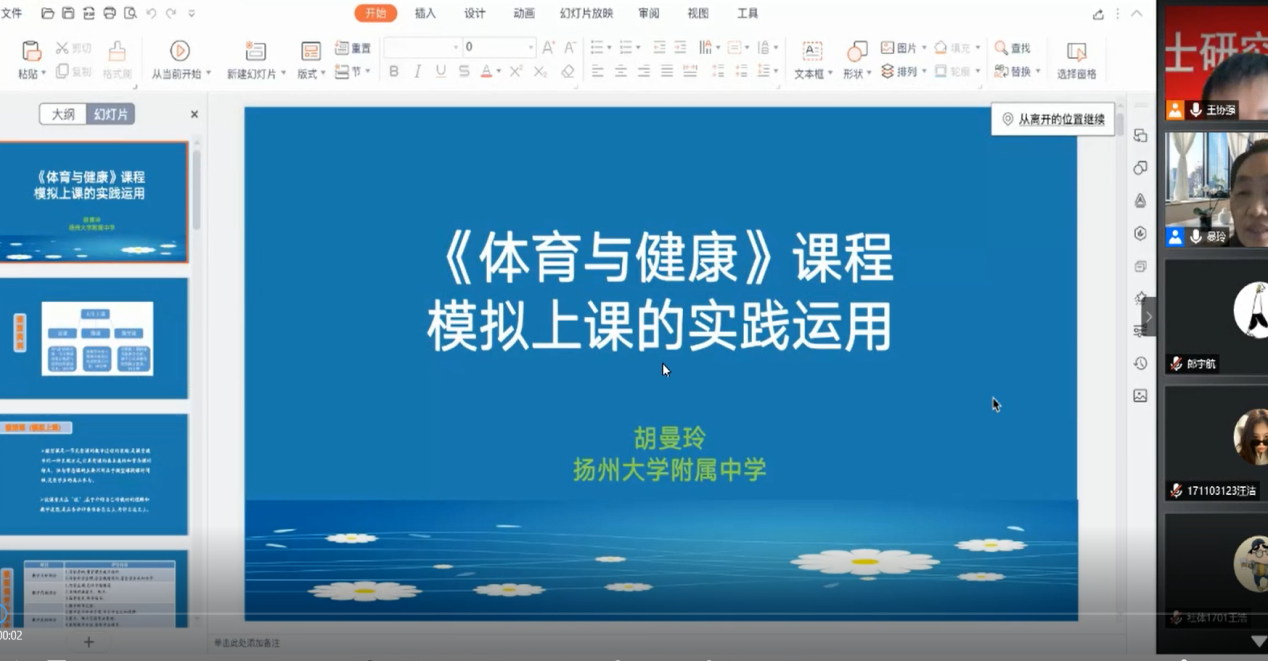Click the Save icon in quick access toolbar

click(68, 14)
